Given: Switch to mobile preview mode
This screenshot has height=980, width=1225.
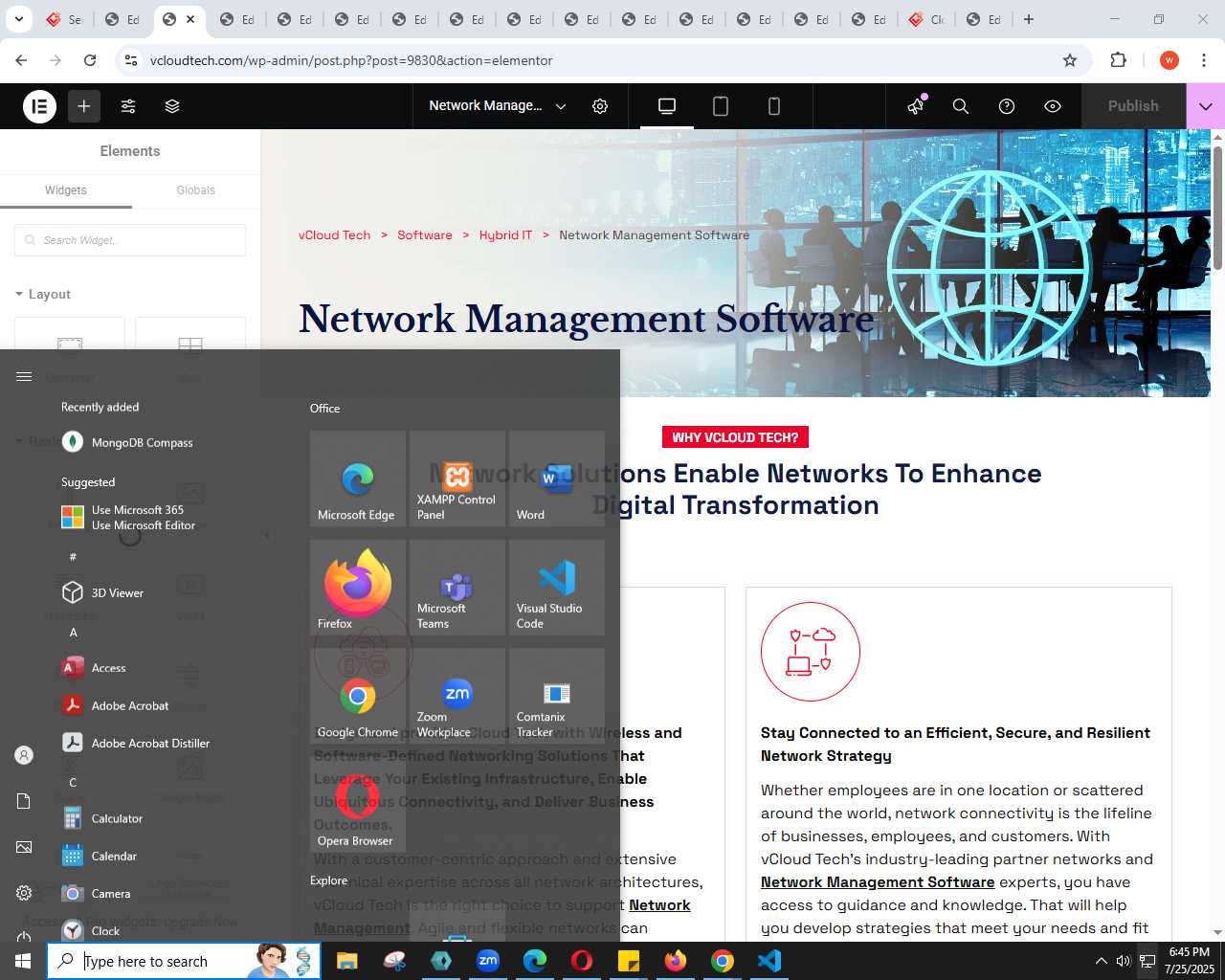Looking at the screenshot, I should (x=774, y=106).
